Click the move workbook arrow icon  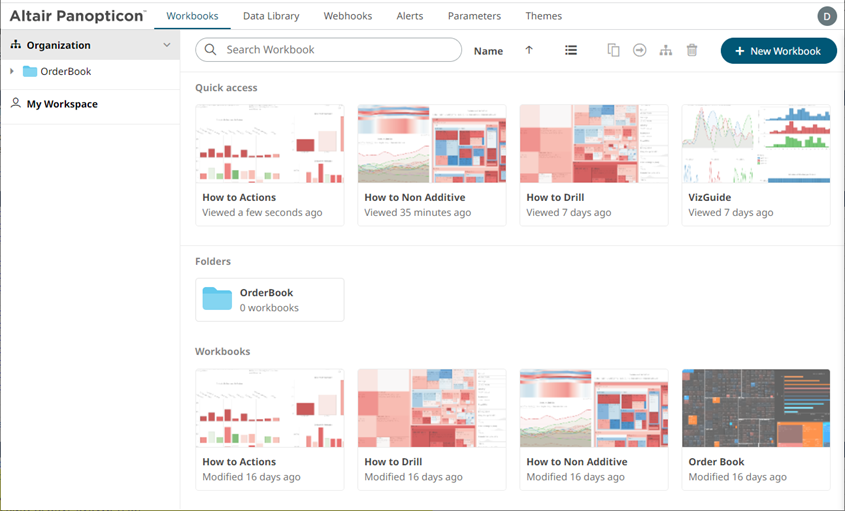click(640, 50)
